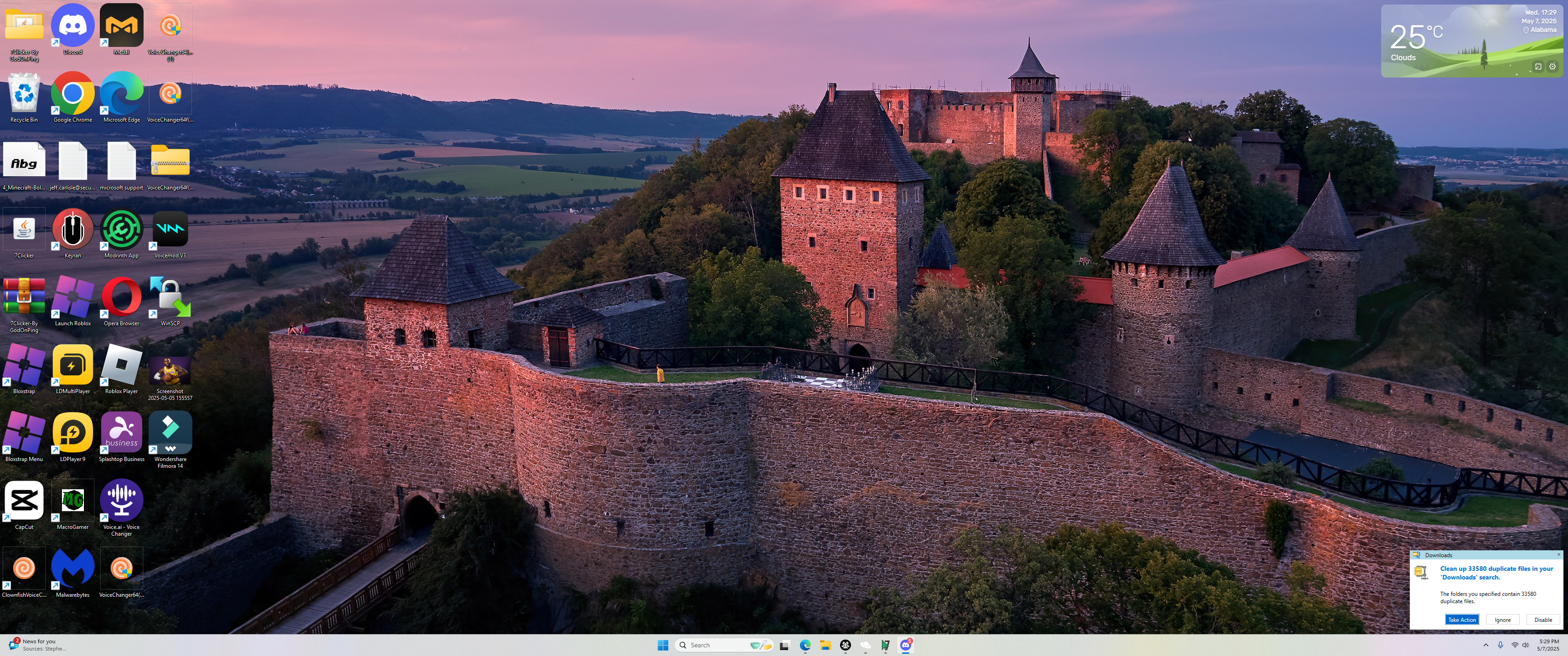
Task: Click the weather widget resize icon
Action: 1538,67
